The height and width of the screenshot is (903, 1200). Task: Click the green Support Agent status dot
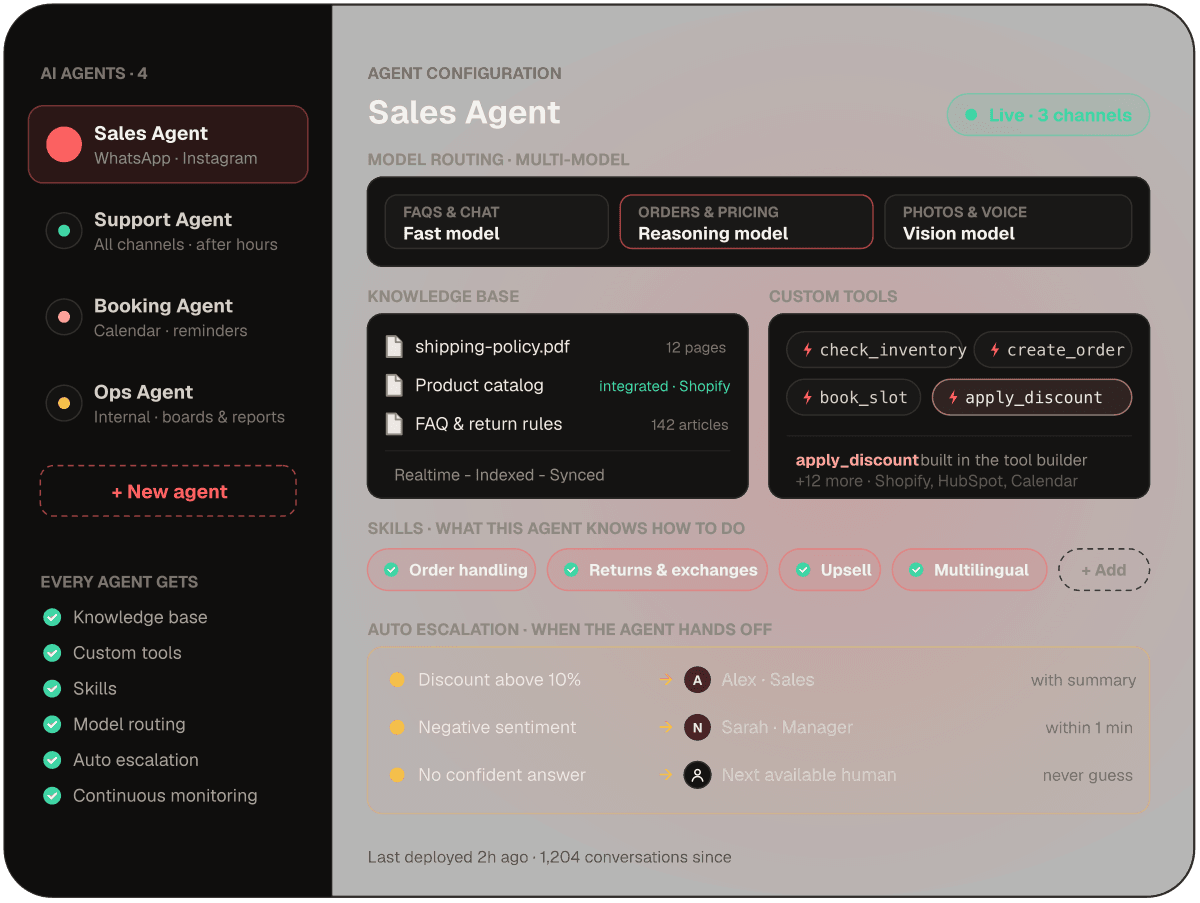[x=64, y=231]
